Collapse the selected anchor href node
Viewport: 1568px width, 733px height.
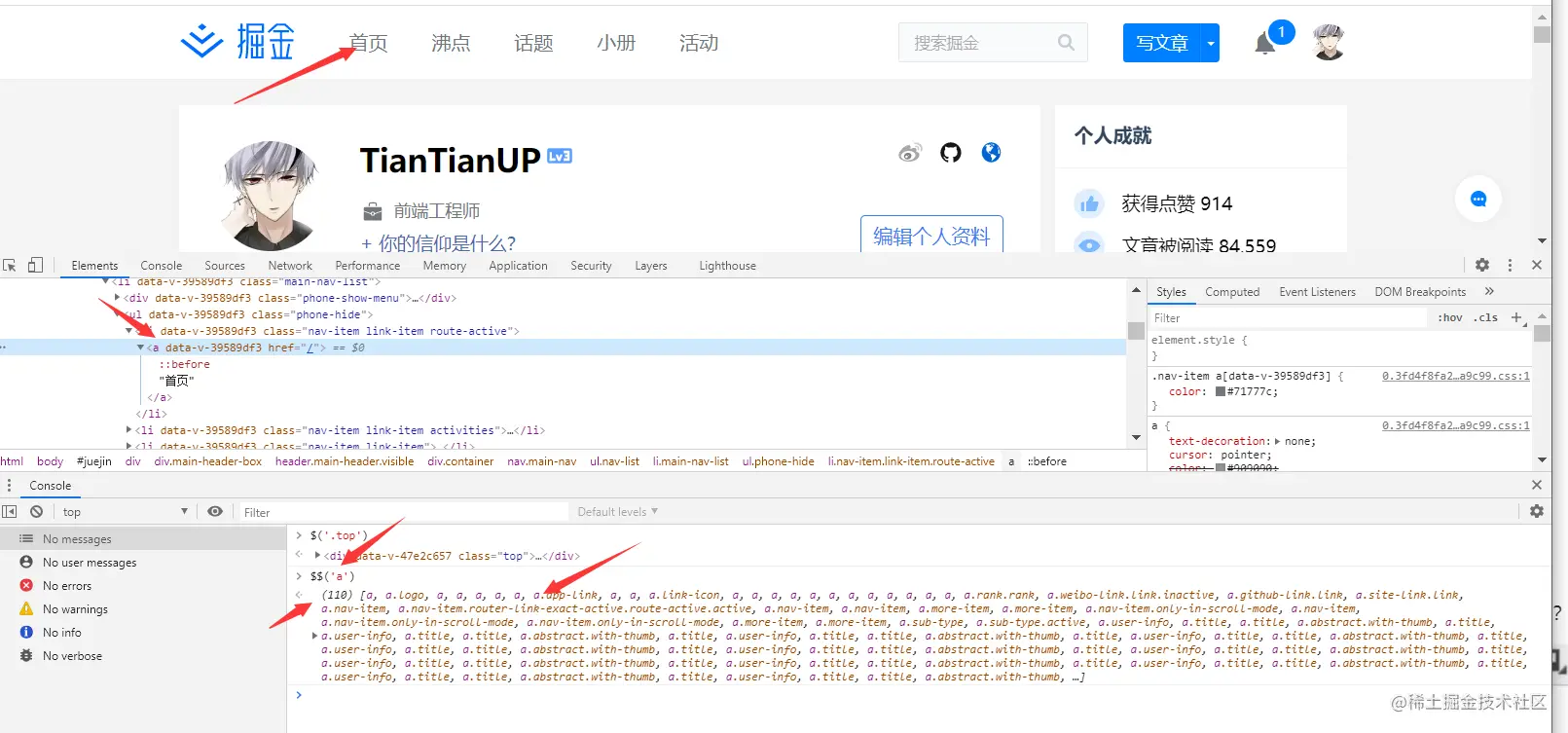click(x=141, y=348)
